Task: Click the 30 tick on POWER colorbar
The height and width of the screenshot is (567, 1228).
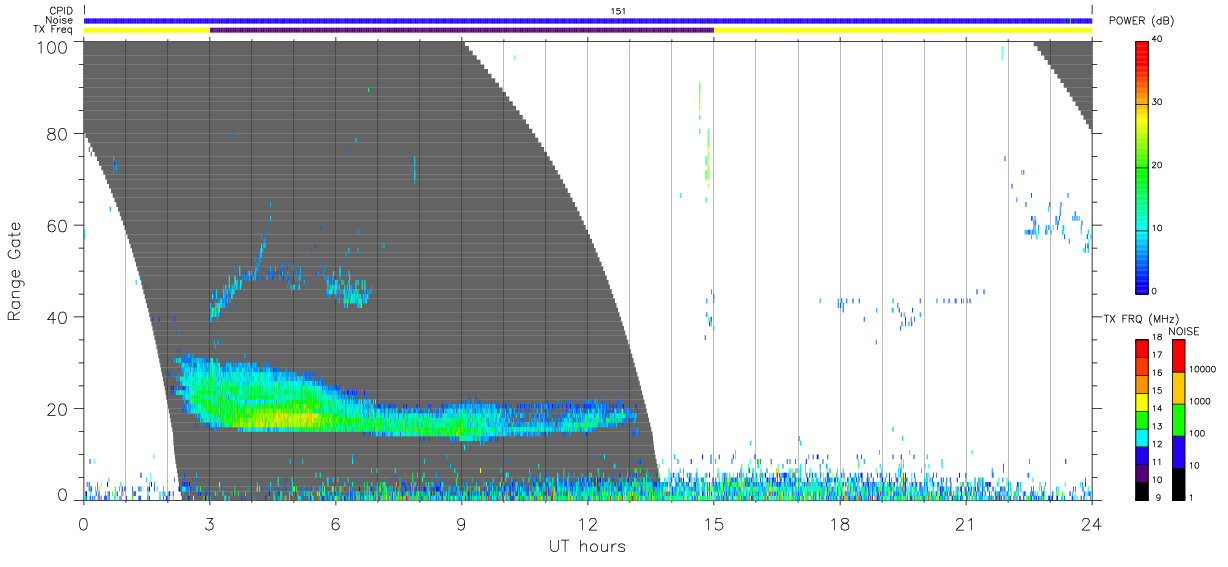Action: pyautogui.click(x=1159, y=102)
